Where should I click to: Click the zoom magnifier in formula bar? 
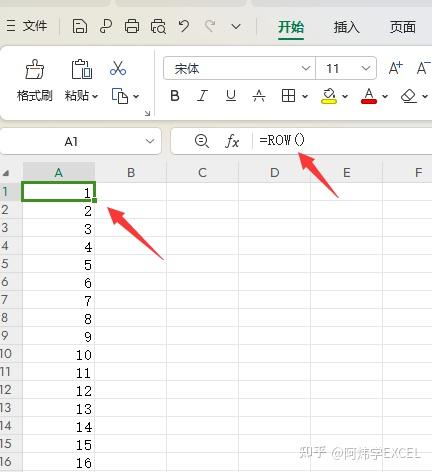coord(202,141)
